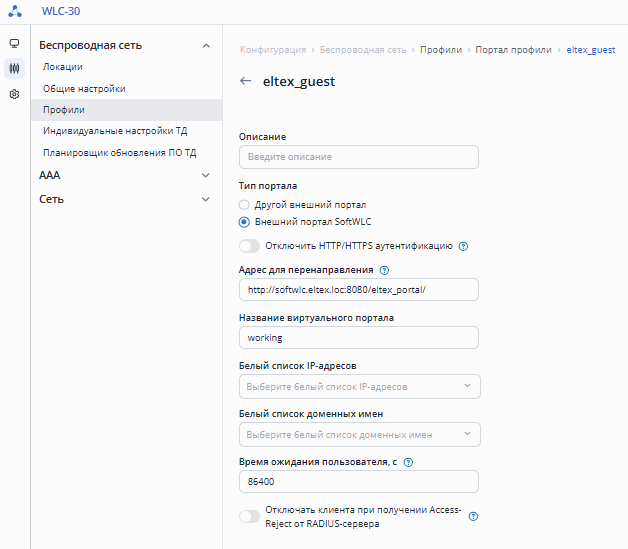This screenshot has height=549, width=628.
Task: Select the 'Другой внешний портал' radio button
Action: pyautogui.click(x=244, y=204)
